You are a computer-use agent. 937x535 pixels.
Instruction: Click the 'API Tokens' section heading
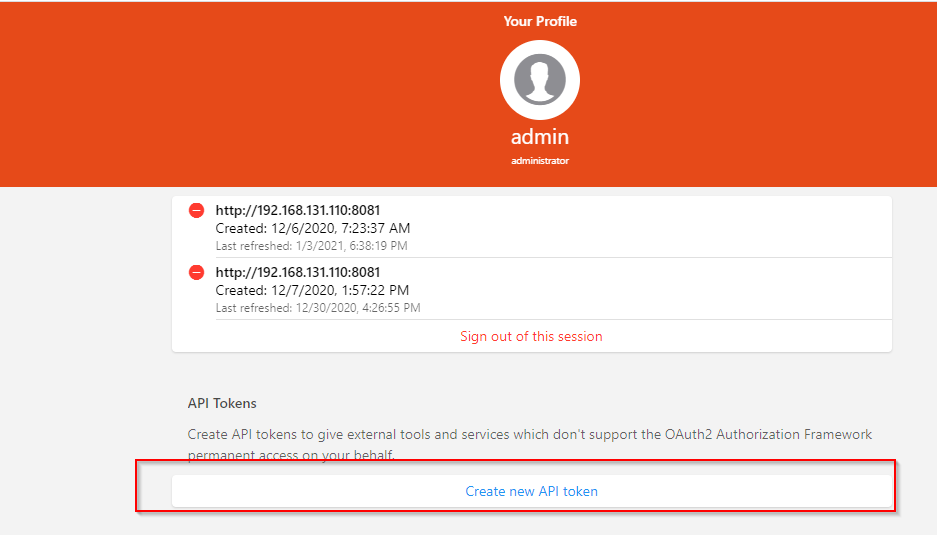222,403
